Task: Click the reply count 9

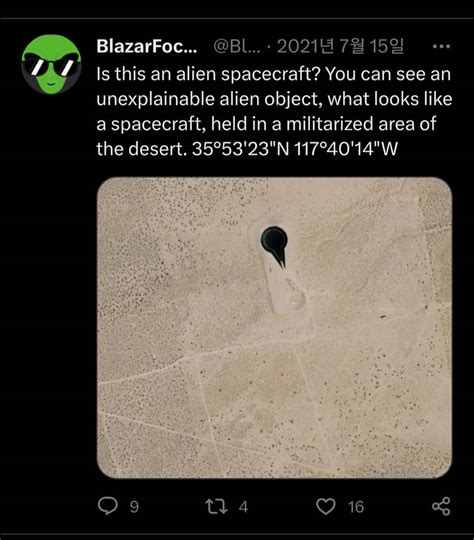Action: [x=134, y=507]
